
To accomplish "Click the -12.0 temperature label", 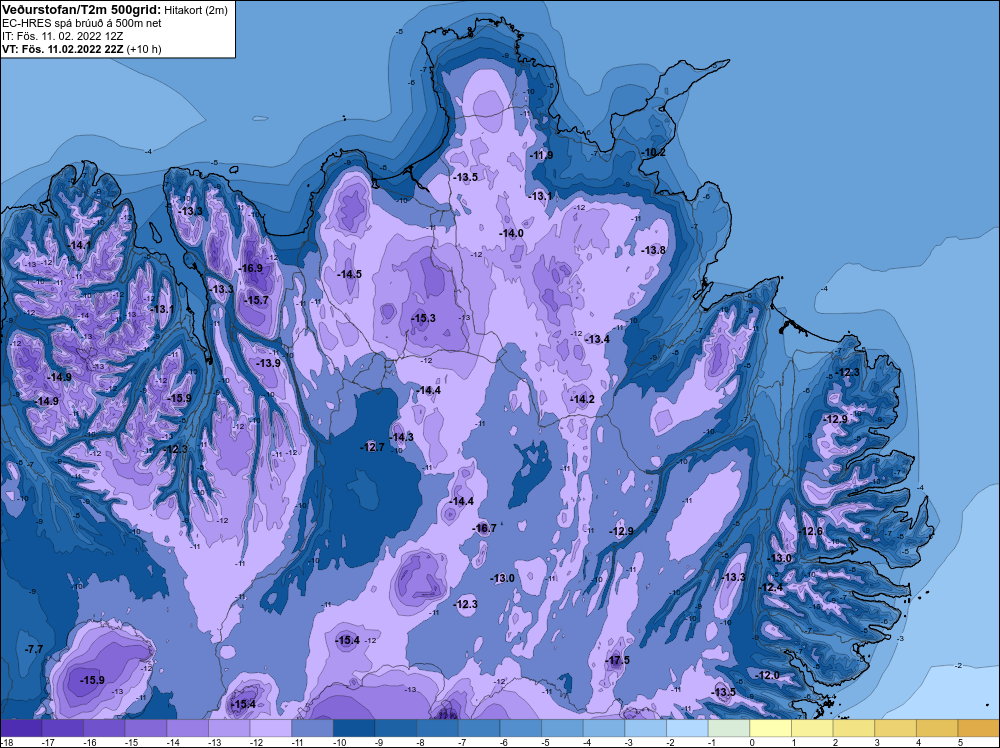I will coord(768,675).
